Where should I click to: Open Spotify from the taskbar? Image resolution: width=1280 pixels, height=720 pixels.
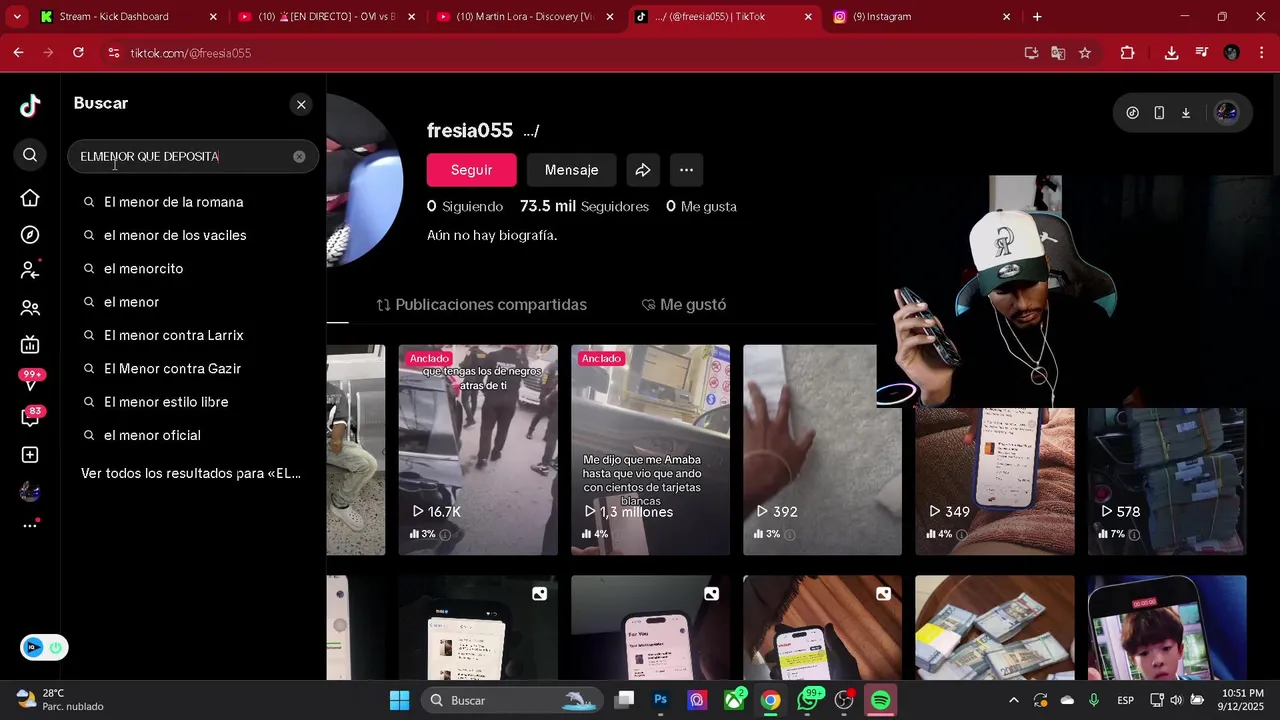881,700
